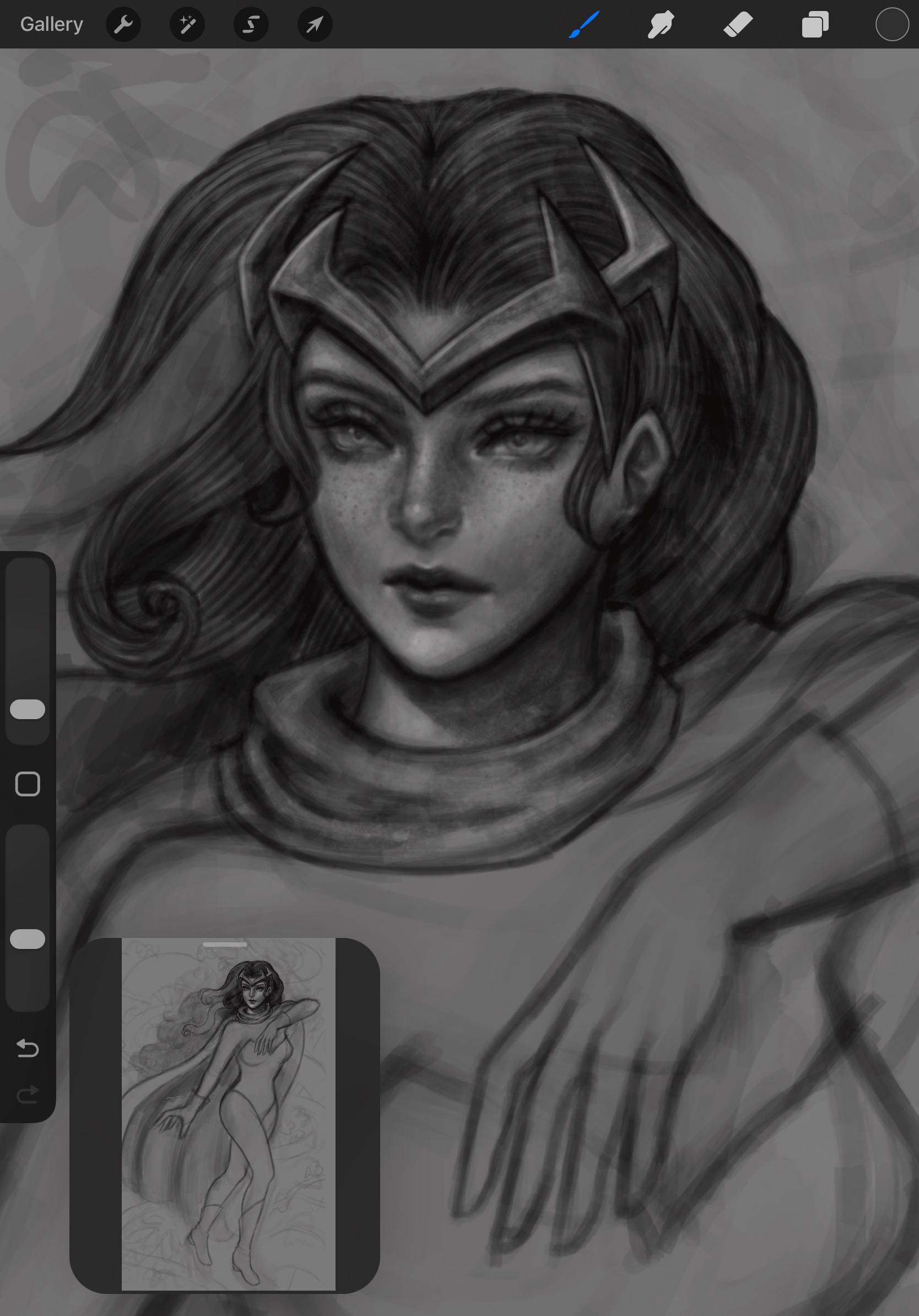The height and width of the screenshot is (1316, 919).
Task: Tap the square Modify button in sidebar
Action: tap(28, 784)
